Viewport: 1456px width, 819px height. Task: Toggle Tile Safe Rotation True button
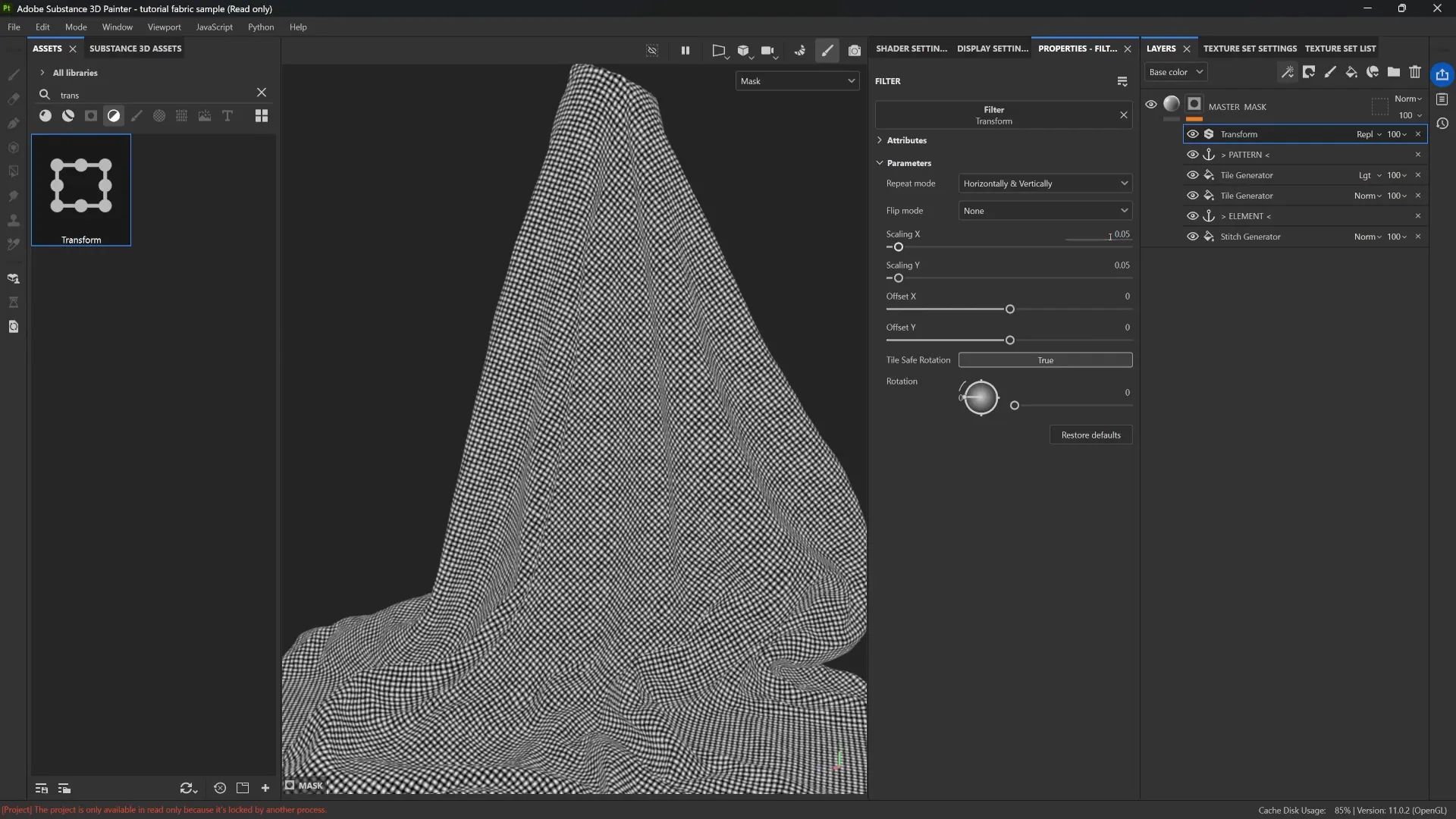pos(1045,360)
